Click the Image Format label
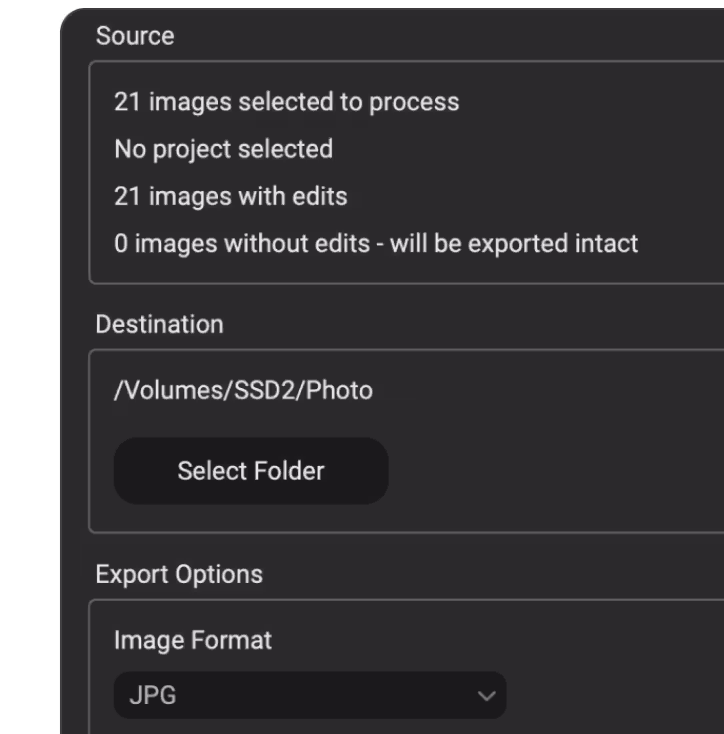 tap(193, 640)
